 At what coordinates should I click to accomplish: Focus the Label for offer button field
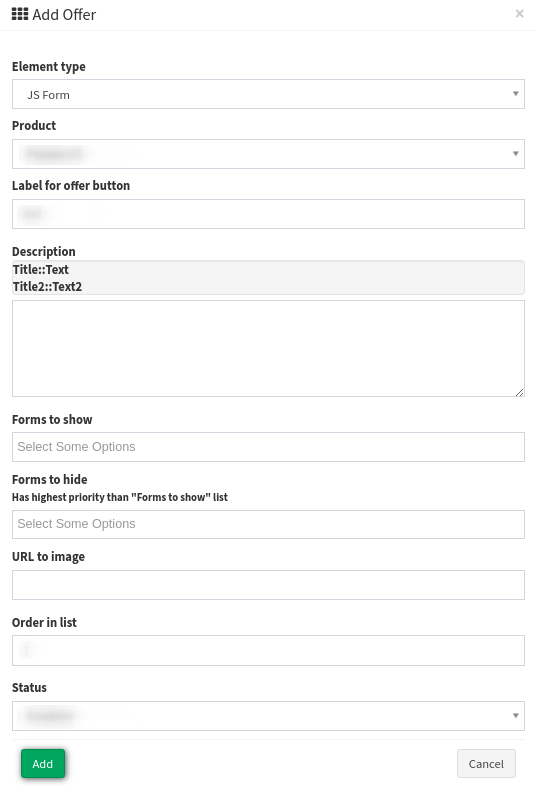[x=268, y=214]
